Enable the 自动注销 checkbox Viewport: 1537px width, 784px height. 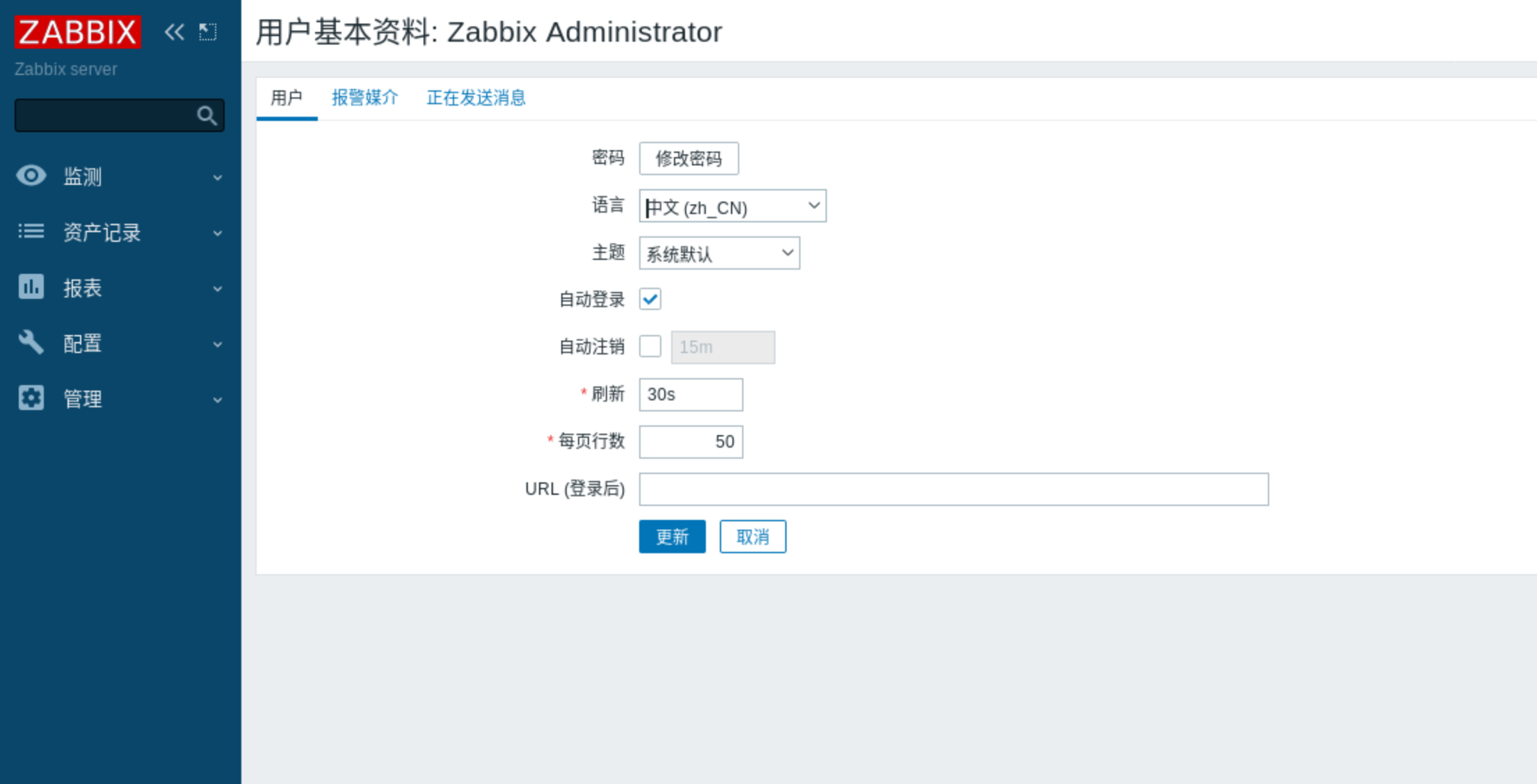(x=649, y=346)
